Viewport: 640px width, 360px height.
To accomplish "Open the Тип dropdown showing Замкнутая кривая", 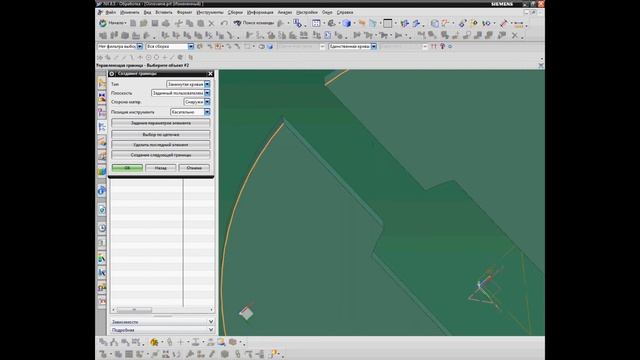I will point(188,84).
